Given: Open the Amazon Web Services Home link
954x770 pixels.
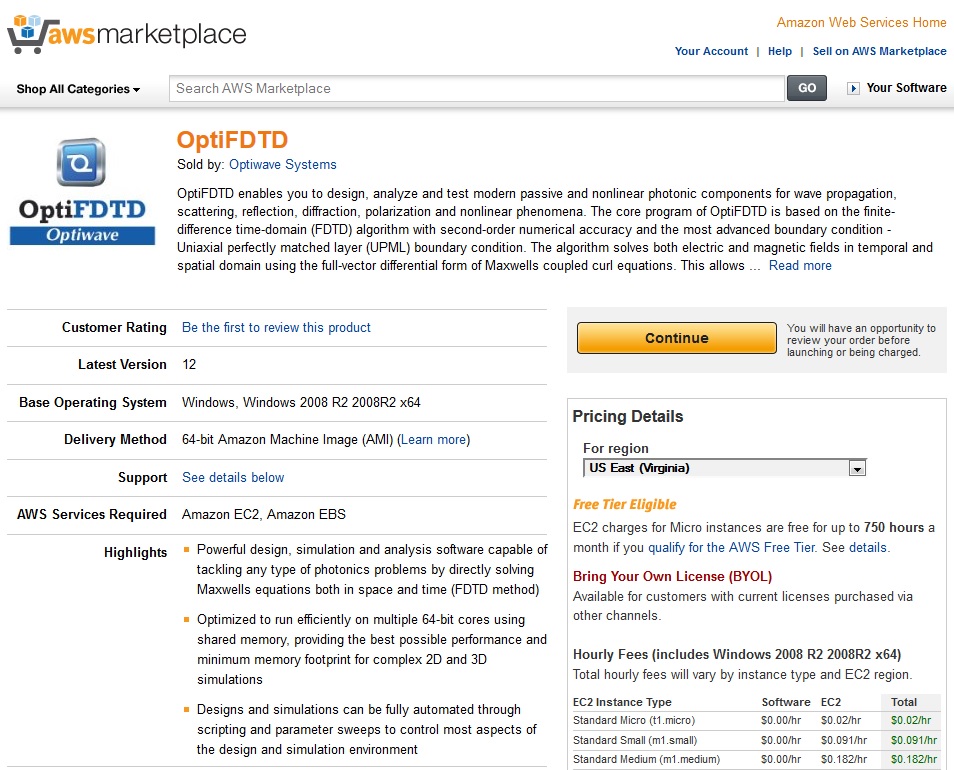Looking at the screenshot, I should (x=861, y=23).
